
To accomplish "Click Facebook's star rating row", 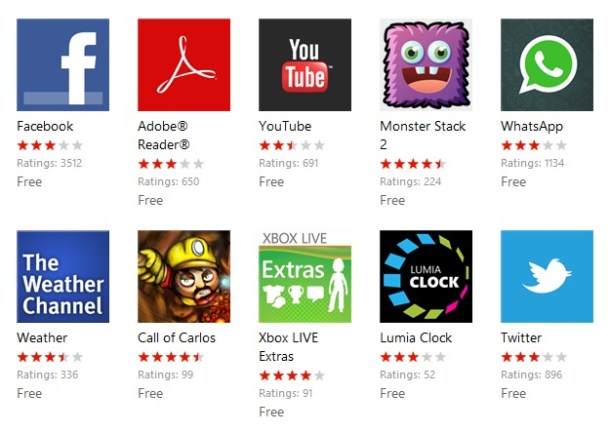I will [50, 146].
